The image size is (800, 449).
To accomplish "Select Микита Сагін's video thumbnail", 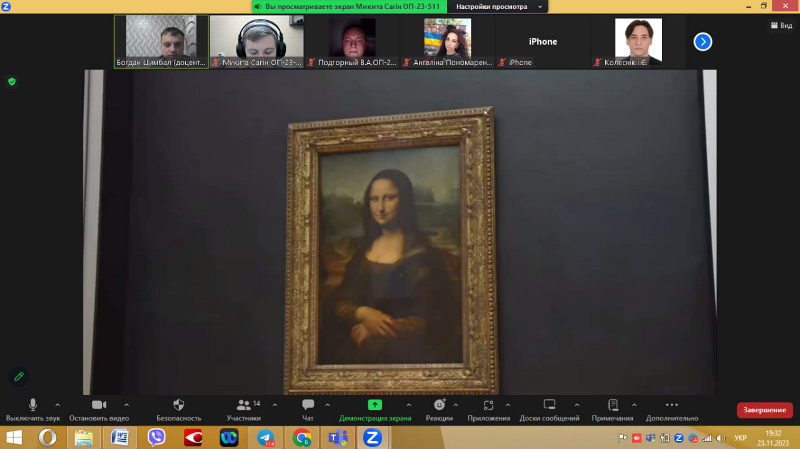I will pos(257,41).
